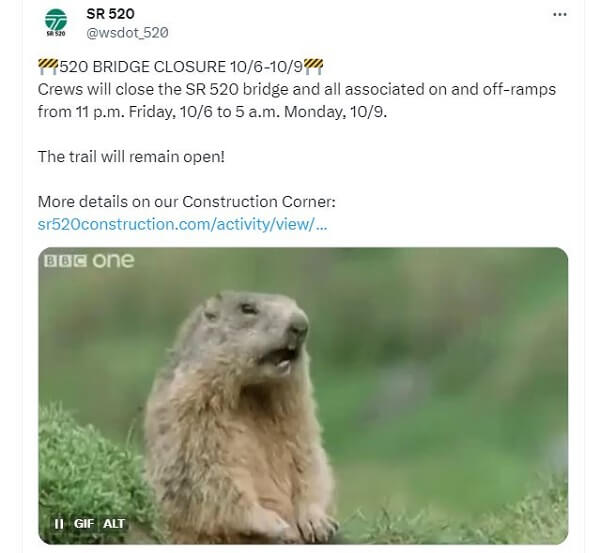Pause the playing GIF
The width and height of the screenshot is (600, 553).
point(59,524)
